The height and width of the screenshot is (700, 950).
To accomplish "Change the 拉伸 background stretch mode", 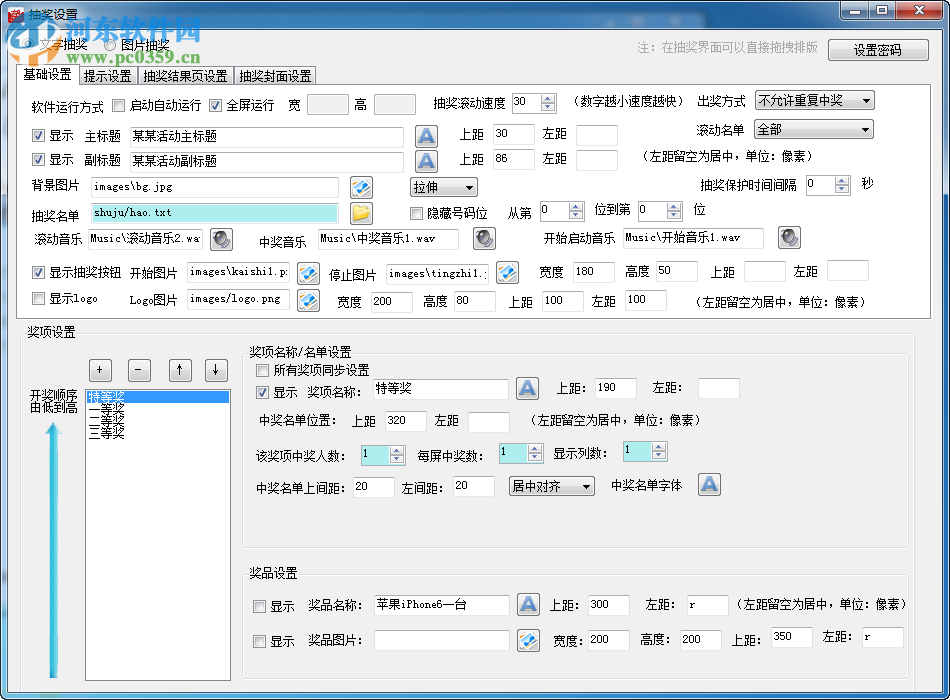I will [443, 186].
